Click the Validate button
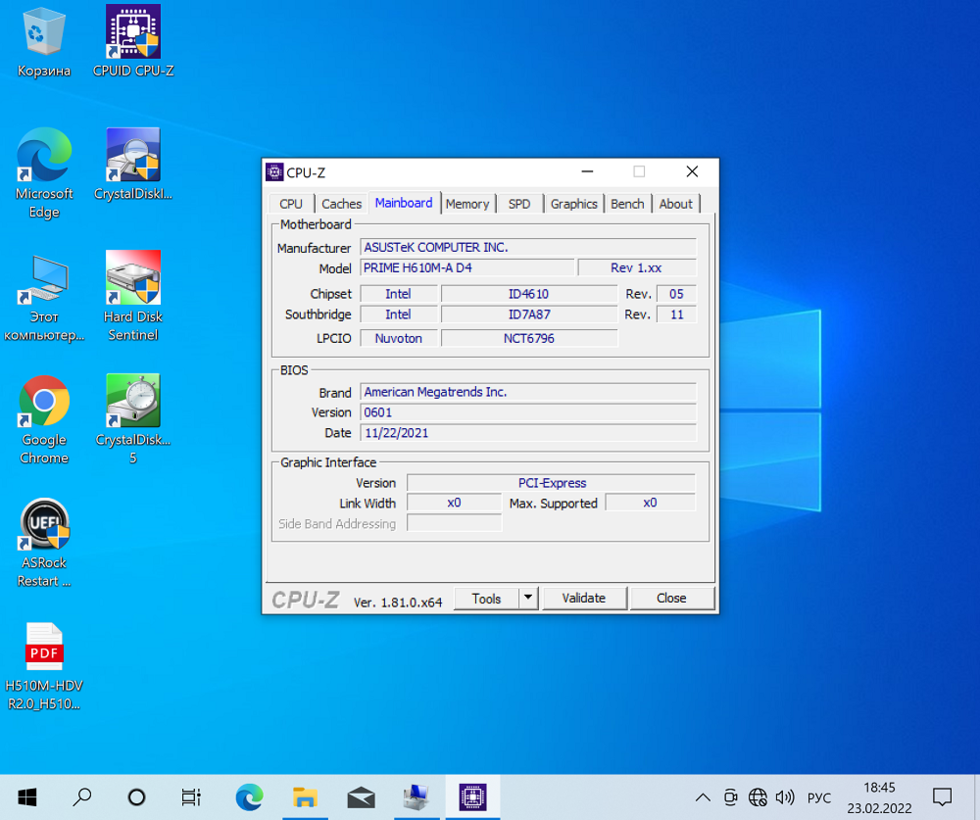 pyautogui.click(x=584, y=598)
